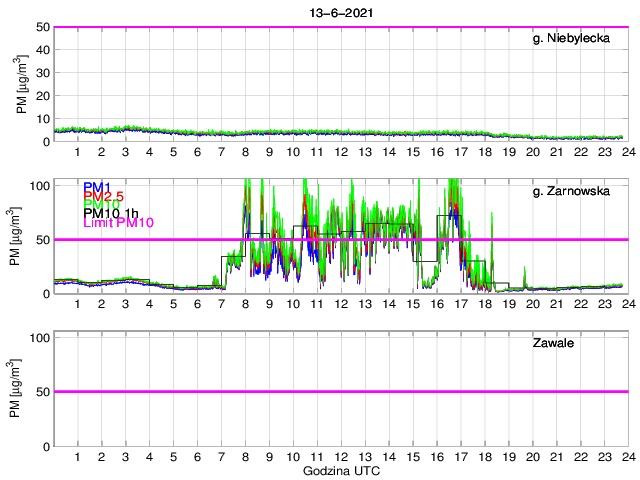Click the 40 tick on Niebylecka y-axis
This screenshot has width=640, height=480.
pyautogui.click(x=43, y=50)
